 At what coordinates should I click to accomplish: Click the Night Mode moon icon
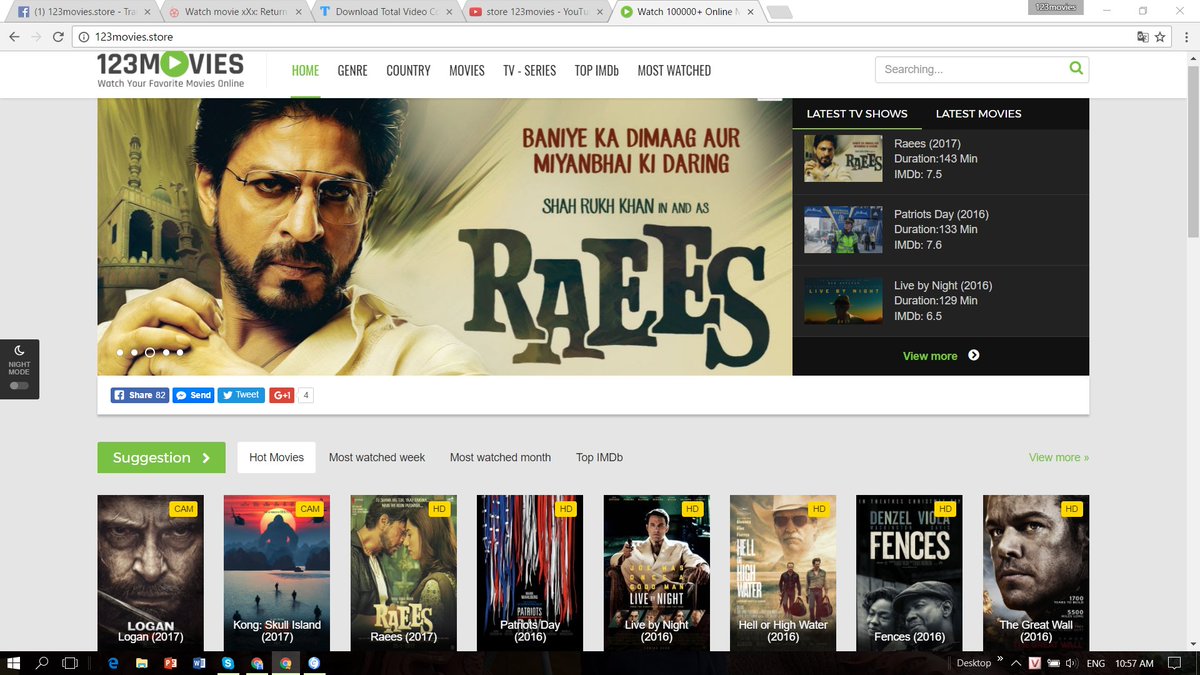19,350
